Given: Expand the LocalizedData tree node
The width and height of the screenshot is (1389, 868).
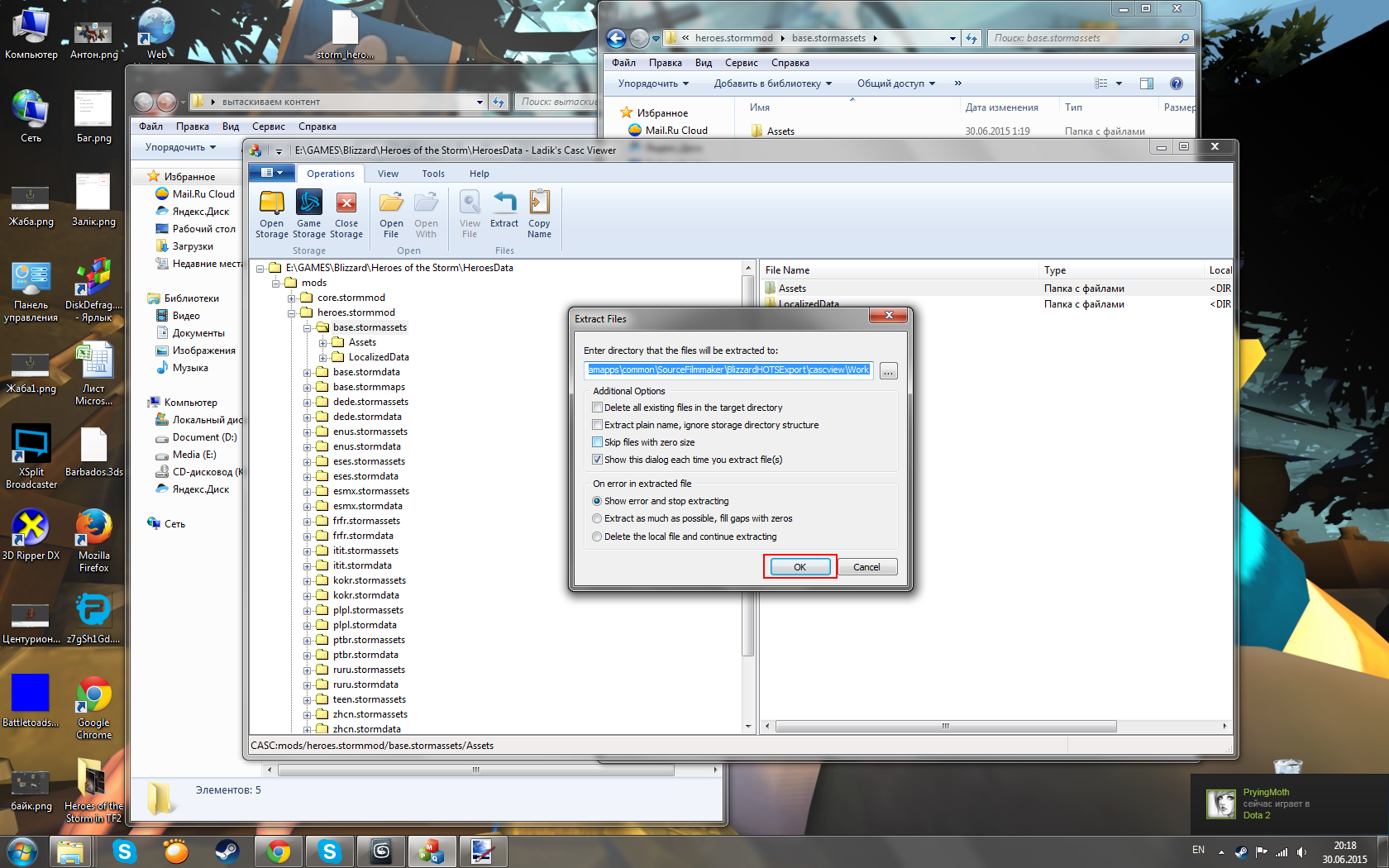Looking at the screenshot, I should point(323,357).
